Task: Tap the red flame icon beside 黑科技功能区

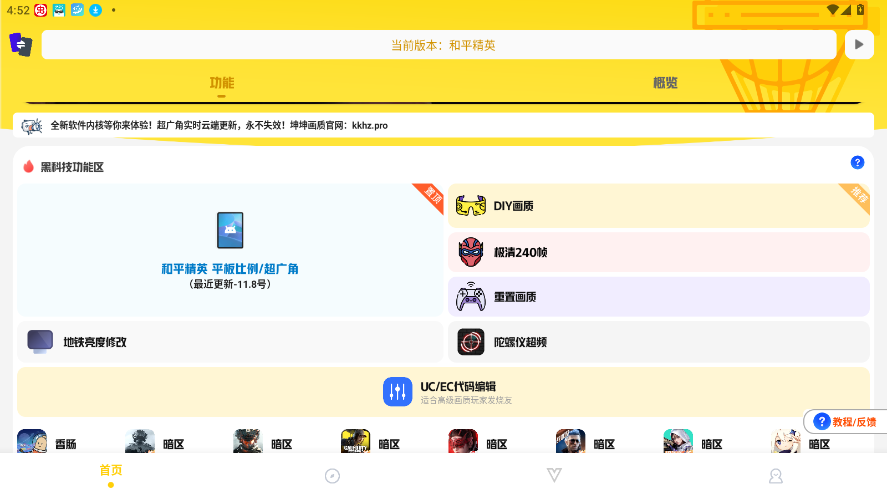Action: click(28, 166)
